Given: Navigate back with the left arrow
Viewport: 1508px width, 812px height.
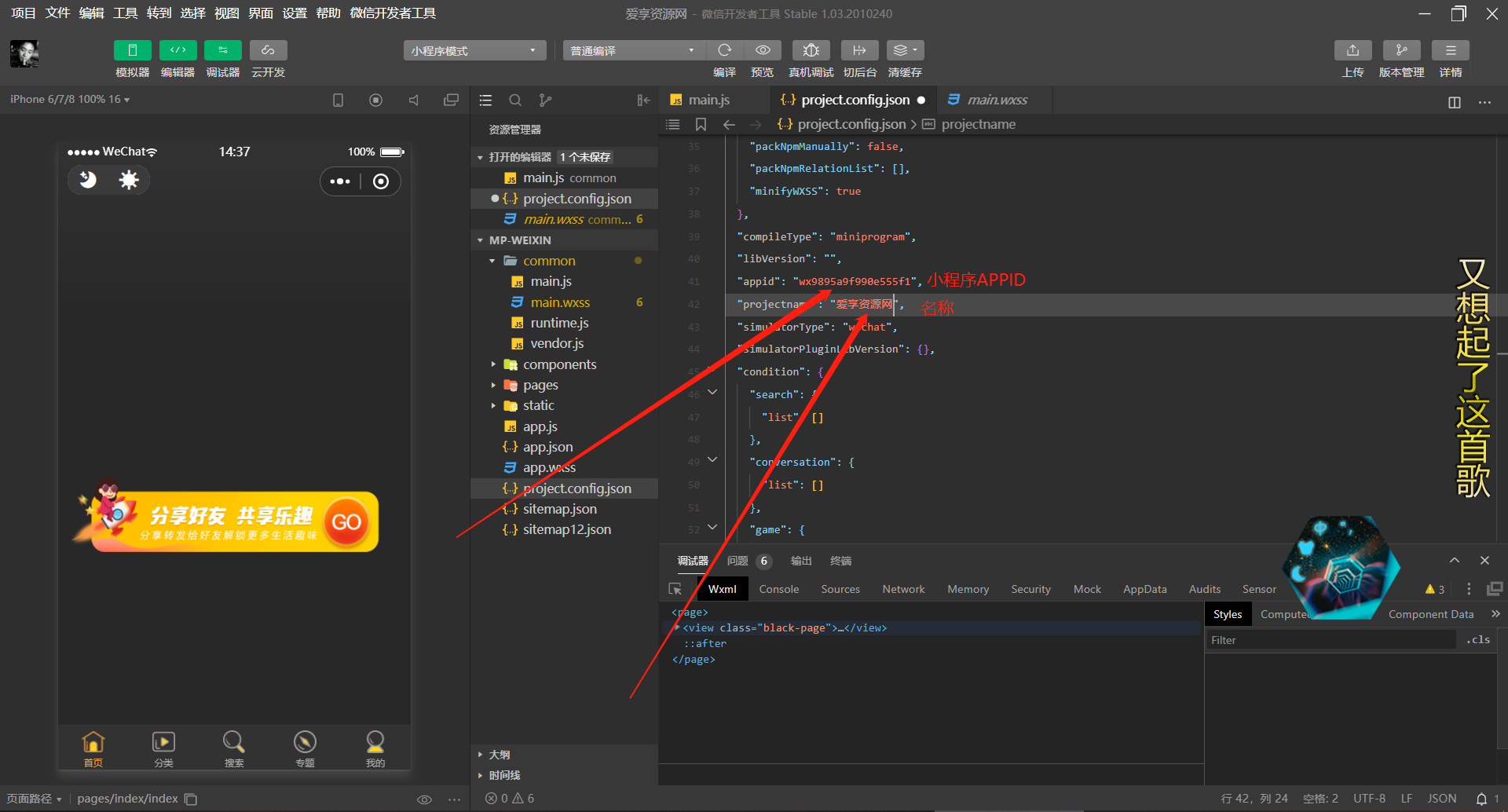Looking at the screenshot, I should pos(729,124).
